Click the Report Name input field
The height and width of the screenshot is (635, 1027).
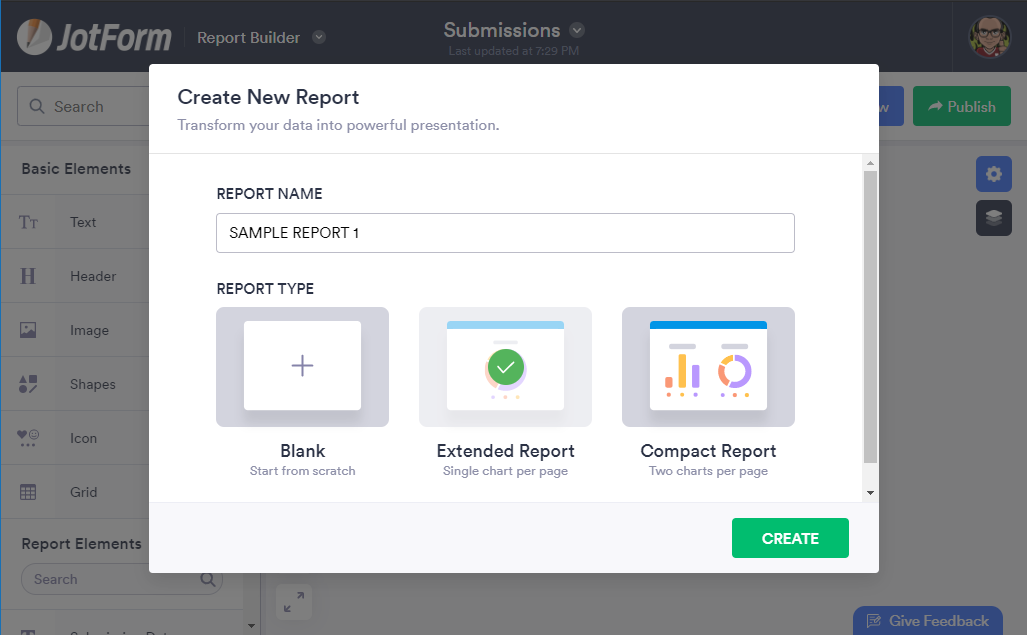point(505,233)
